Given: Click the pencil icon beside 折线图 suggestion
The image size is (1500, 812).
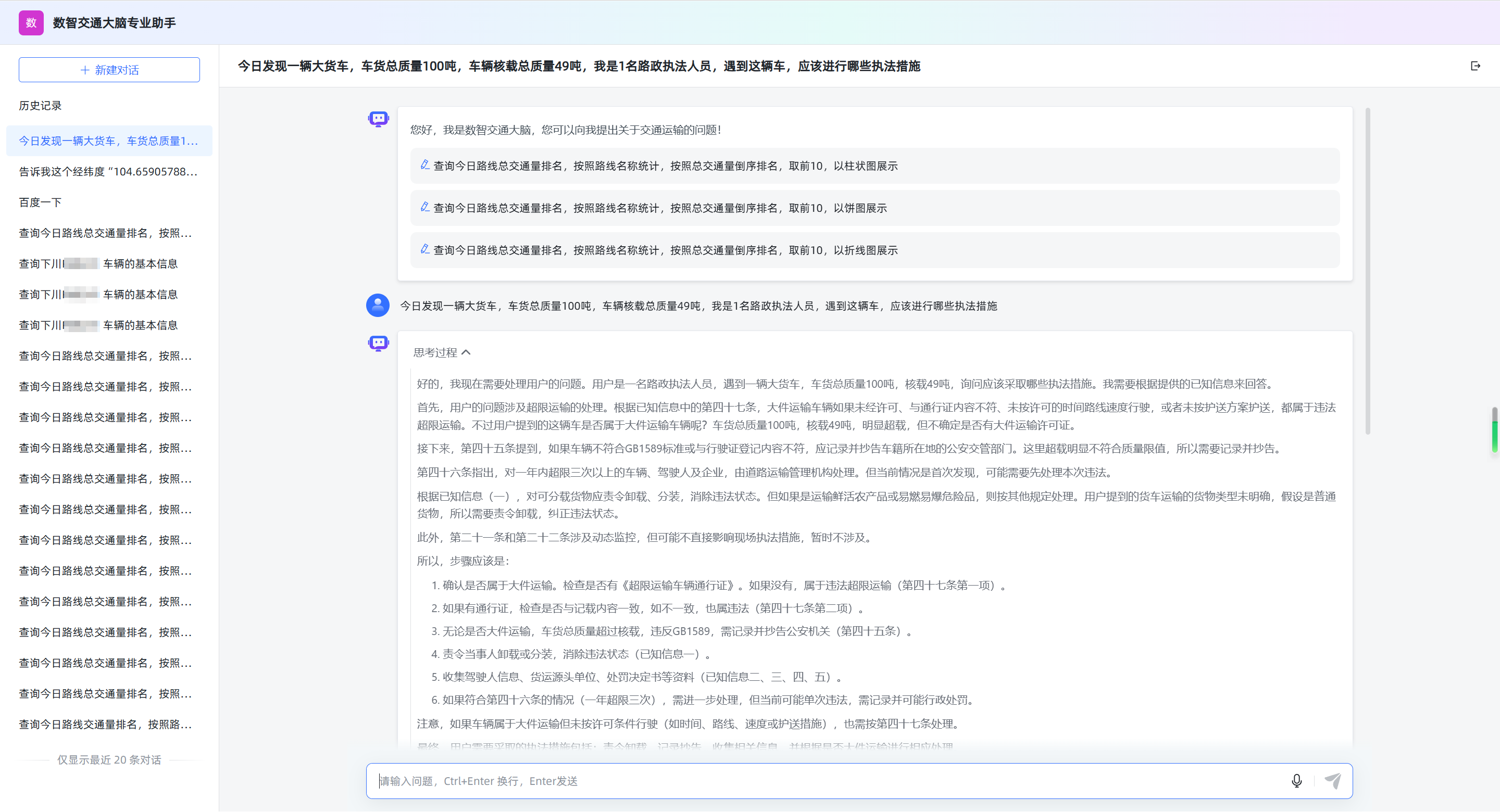Looking at the screenshot, I should pyautogui.click(x=425, y=249).
